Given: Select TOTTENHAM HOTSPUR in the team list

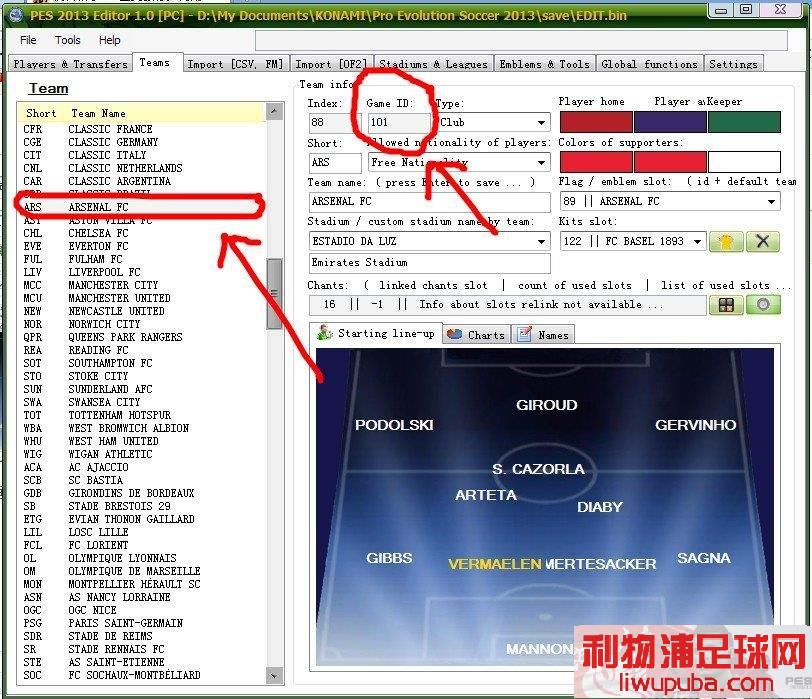Looking at the screenshot, I should 140,415.
